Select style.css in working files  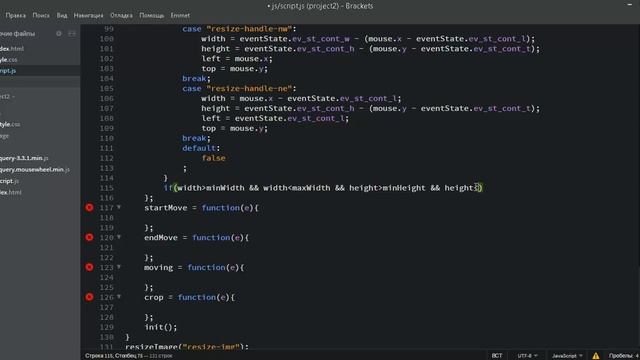pyautogui.click(x=9, y=60)
